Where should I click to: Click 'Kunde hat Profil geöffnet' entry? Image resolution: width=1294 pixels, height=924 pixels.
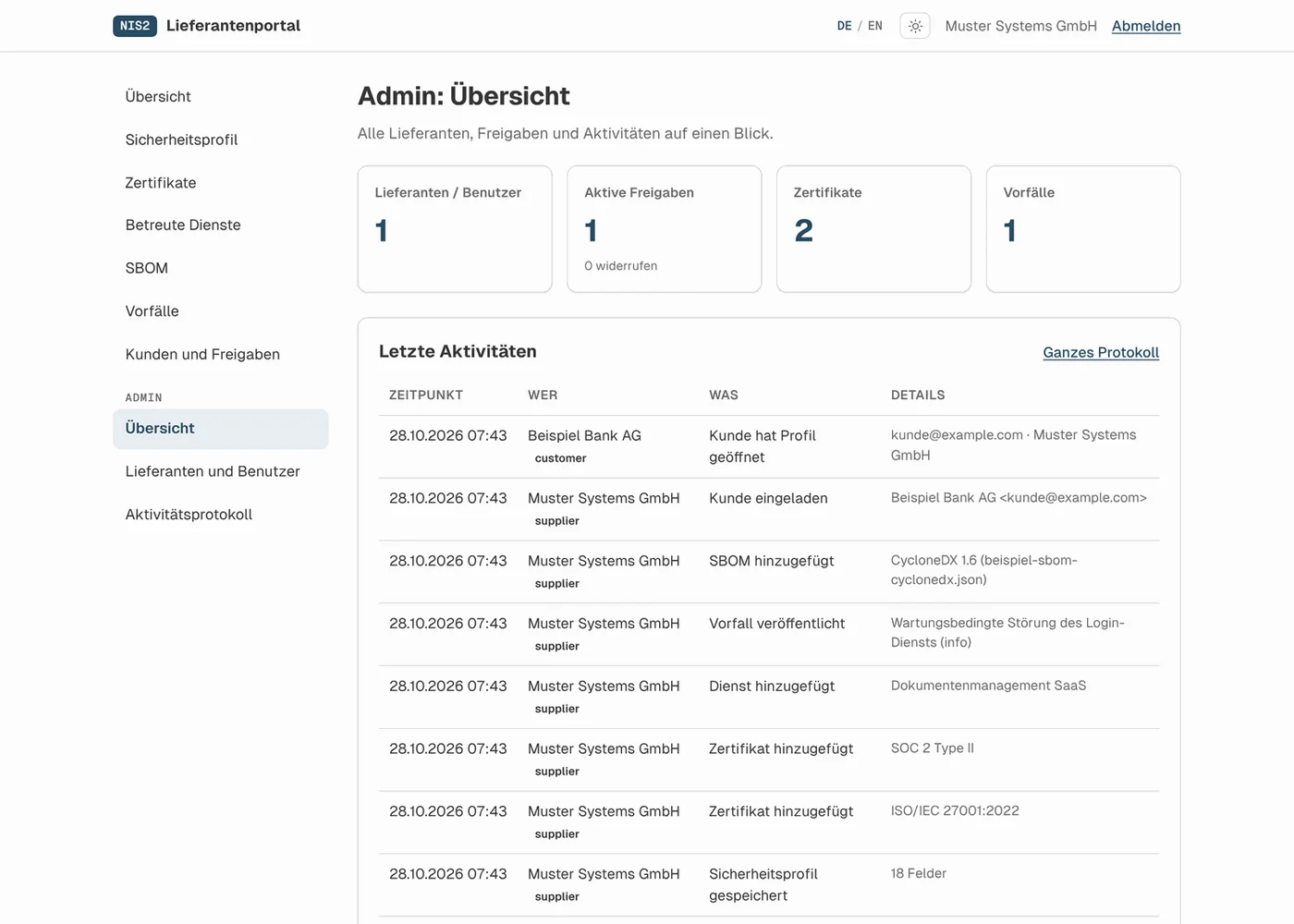763,446
